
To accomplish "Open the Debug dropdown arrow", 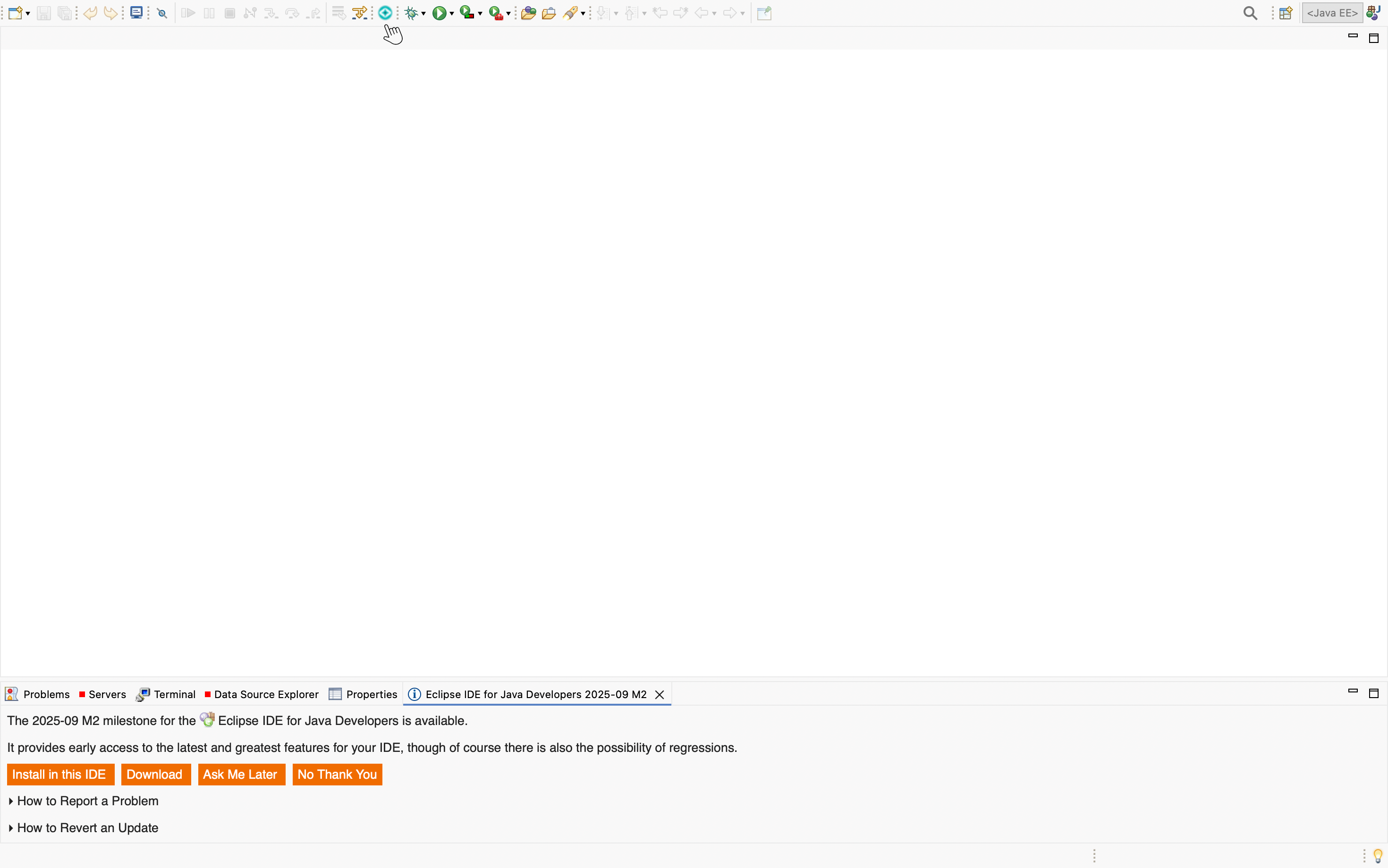I will (423, 13).
